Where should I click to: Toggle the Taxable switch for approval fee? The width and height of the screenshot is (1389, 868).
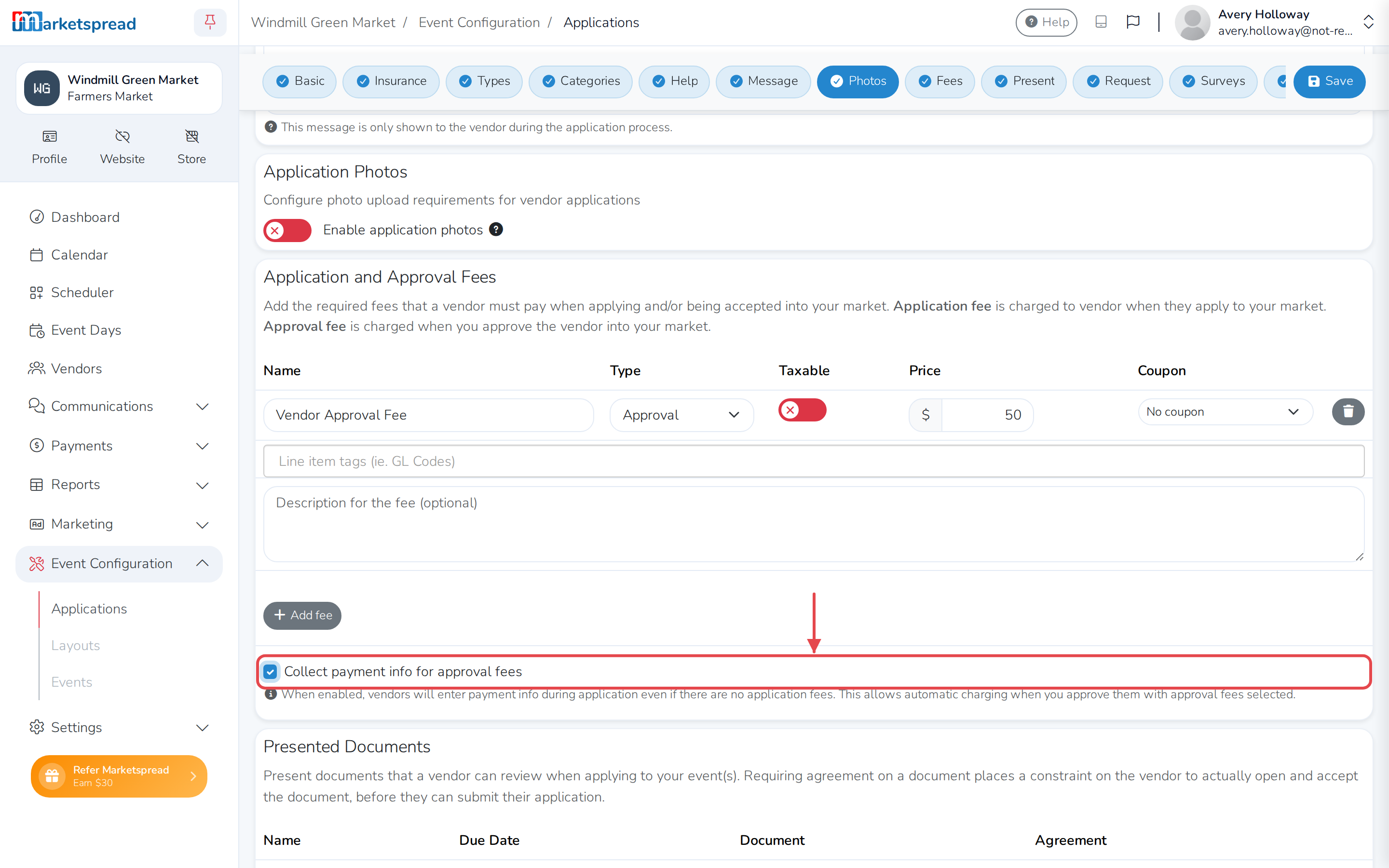pyautogui.click(x=802, y=410)
